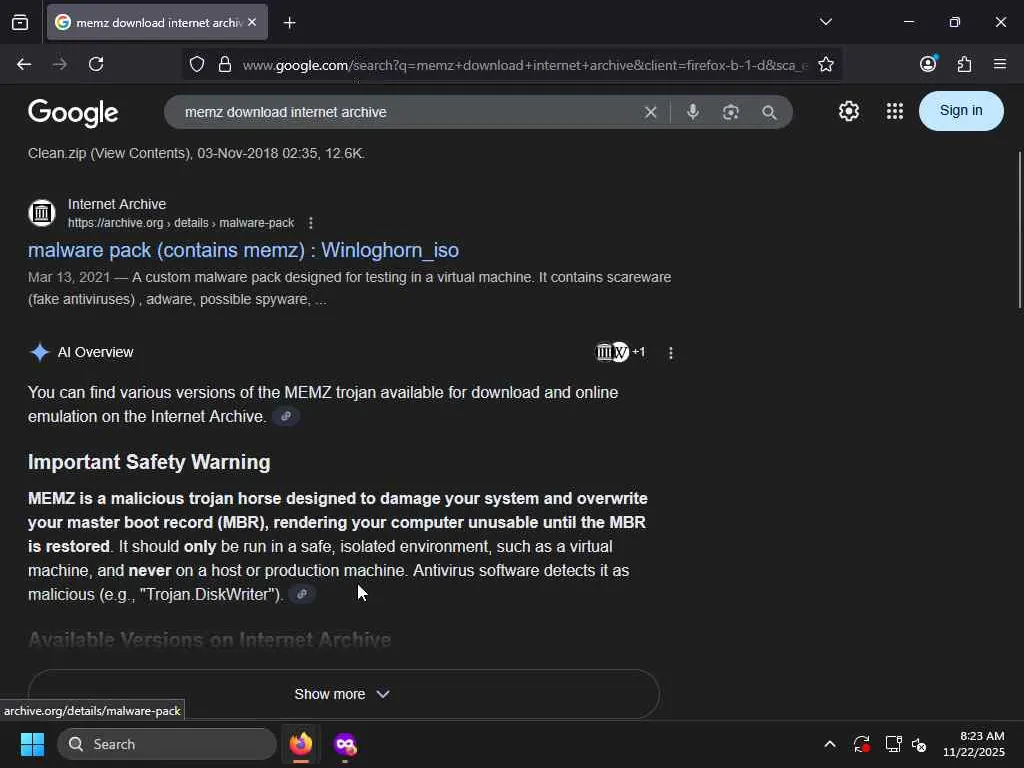The width and height of the screenshot is (1024, 768).
Task: Switch to Firefox in the taskbar
Action: tap(301, 744)
